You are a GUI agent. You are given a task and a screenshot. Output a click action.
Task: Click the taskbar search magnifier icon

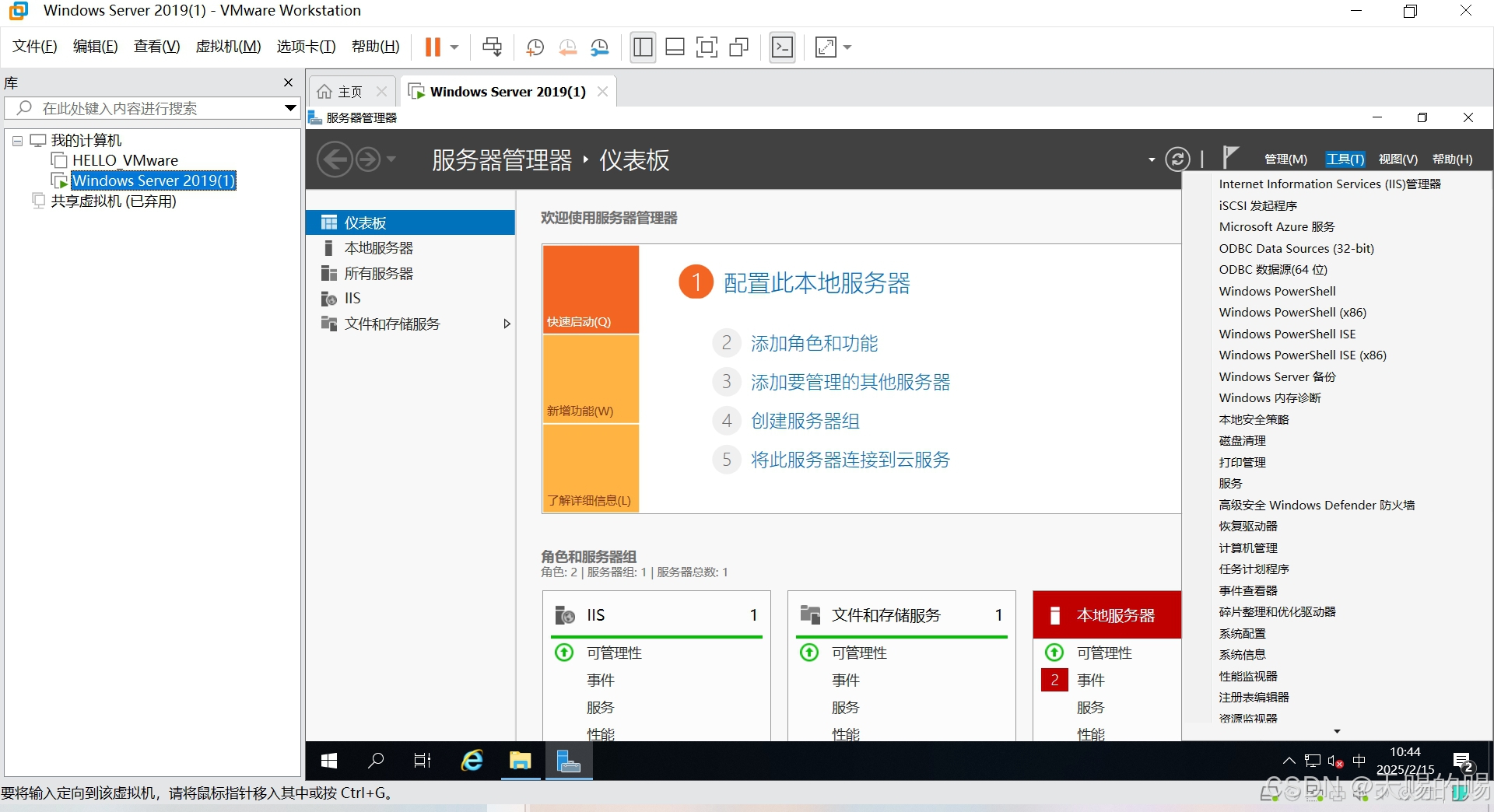[x=376, y=761]
